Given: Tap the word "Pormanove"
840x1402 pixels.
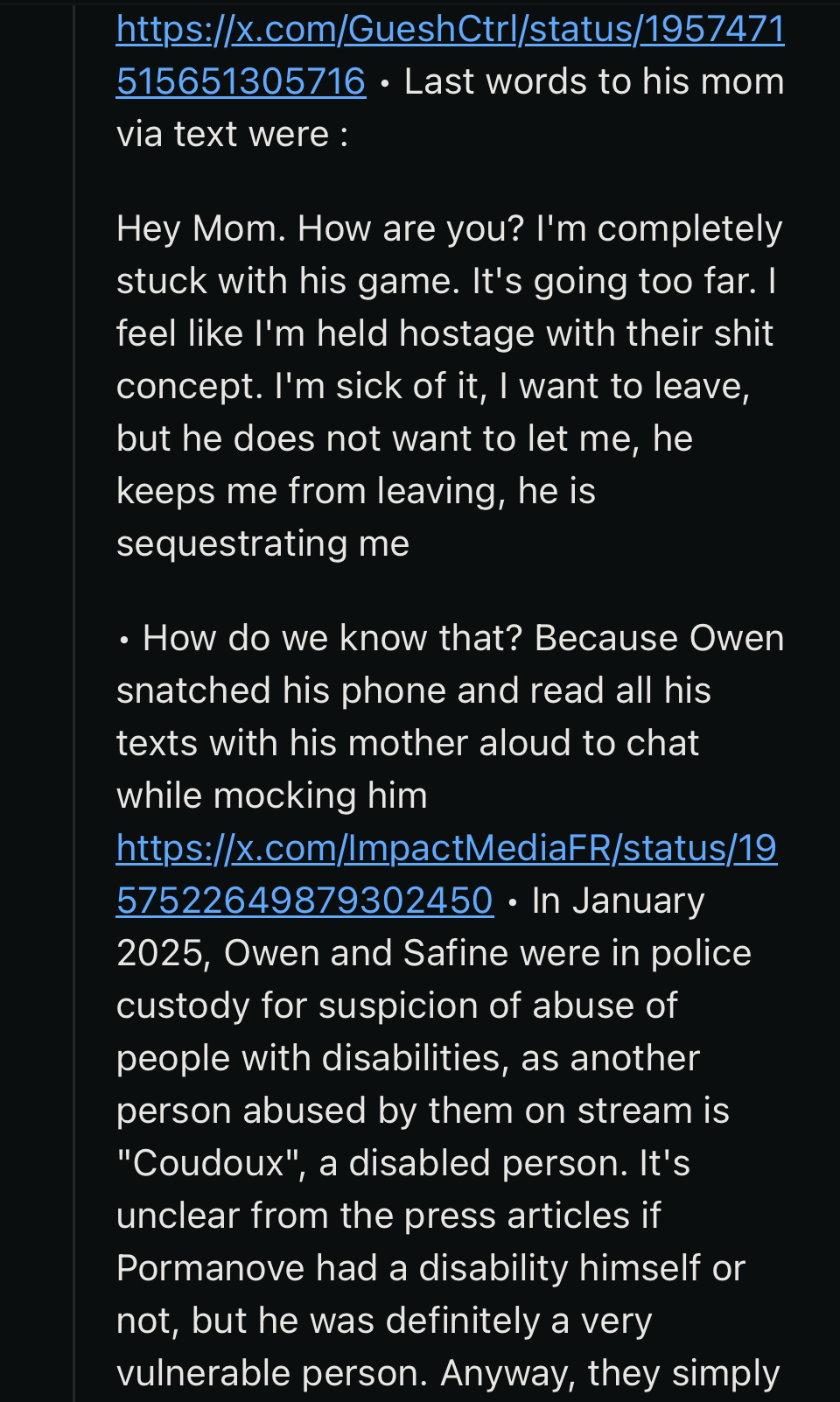Looking at the screenshot, I should (210, 1268).
